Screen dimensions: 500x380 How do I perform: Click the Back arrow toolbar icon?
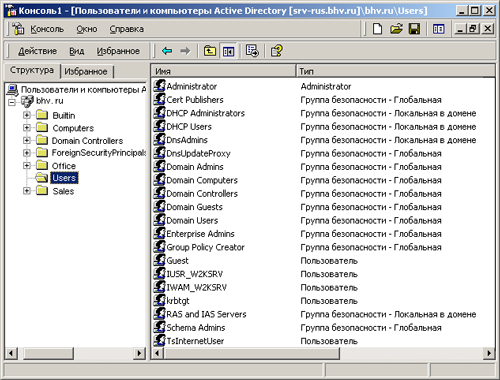pyautogui.click(x=167, y=51)
